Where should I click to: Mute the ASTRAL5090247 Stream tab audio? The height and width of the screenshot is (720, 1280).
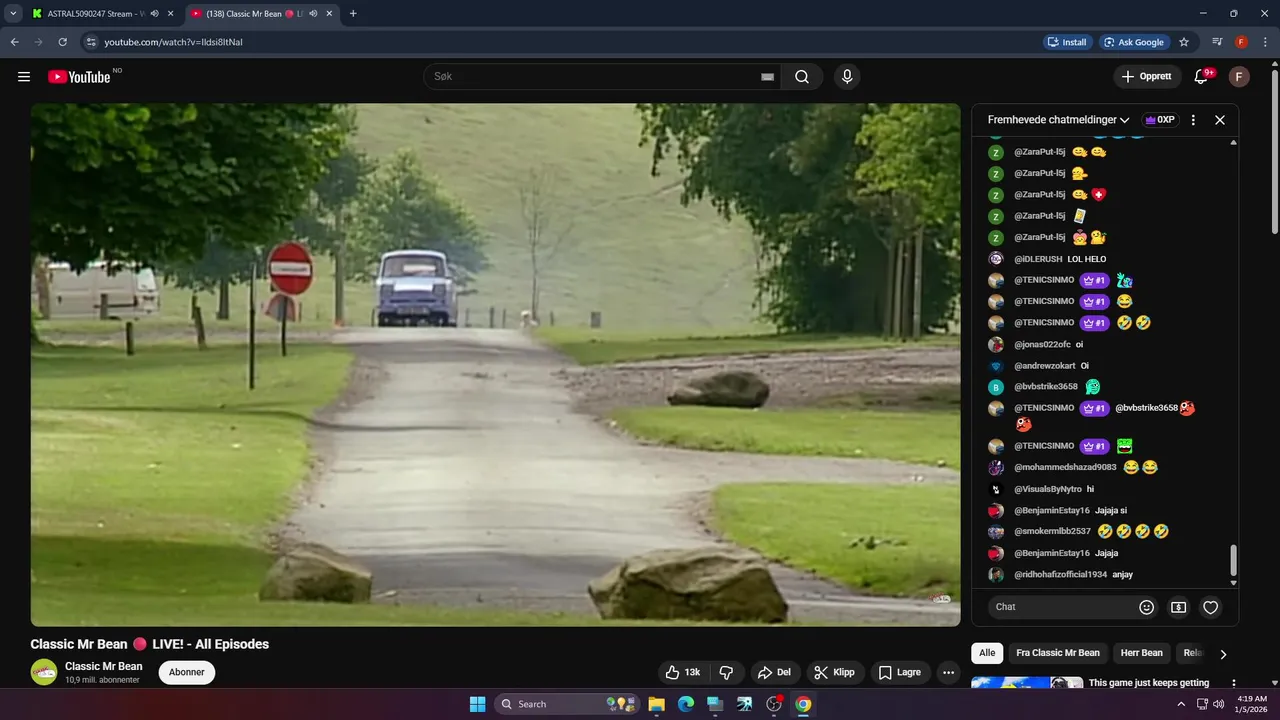tap(154, 14)
